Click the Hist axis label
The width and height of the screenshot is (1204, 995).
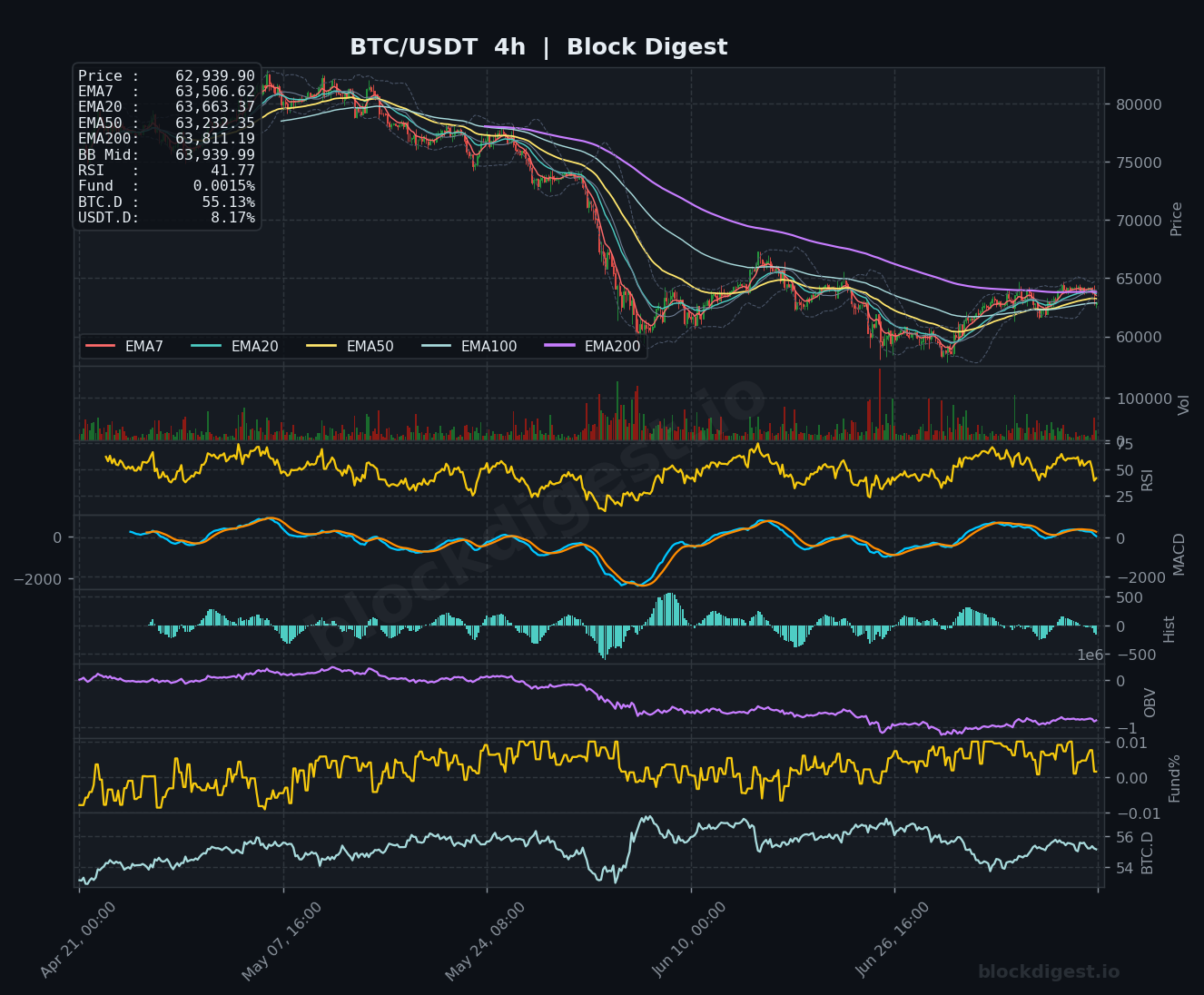(1169, 628)
